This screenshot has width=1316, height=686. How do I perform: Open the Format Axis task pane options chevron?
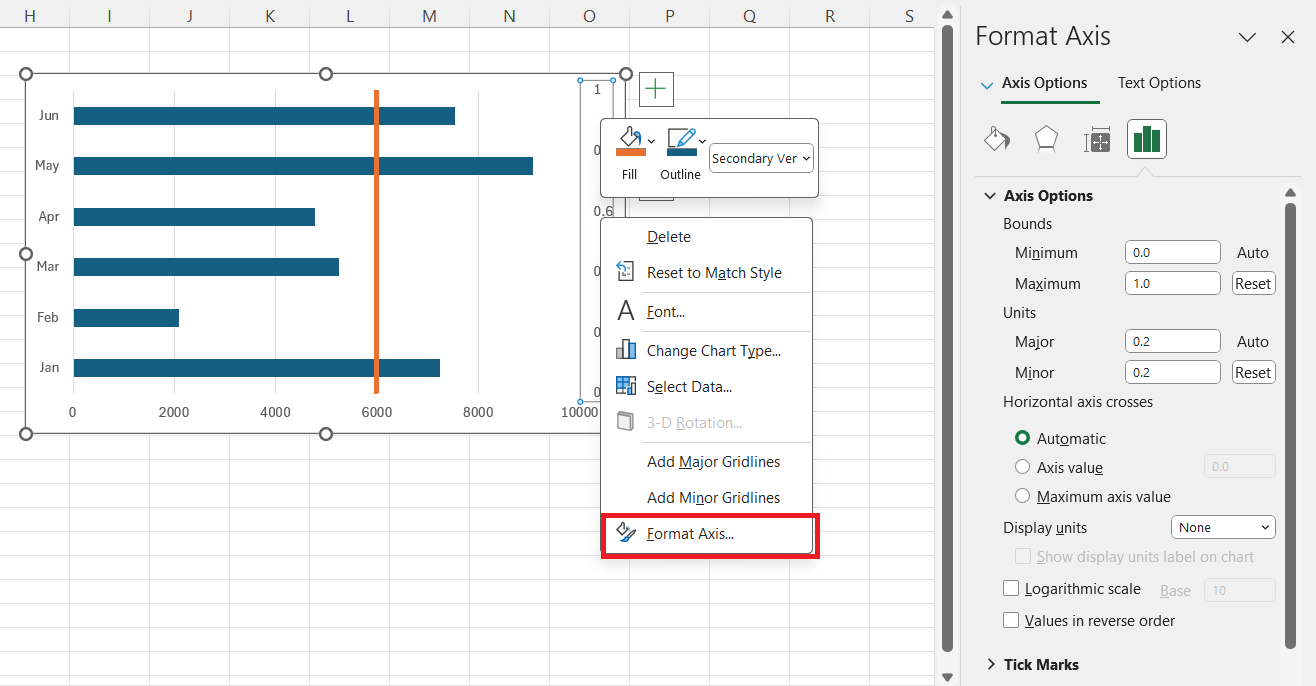click(1247, 37)
